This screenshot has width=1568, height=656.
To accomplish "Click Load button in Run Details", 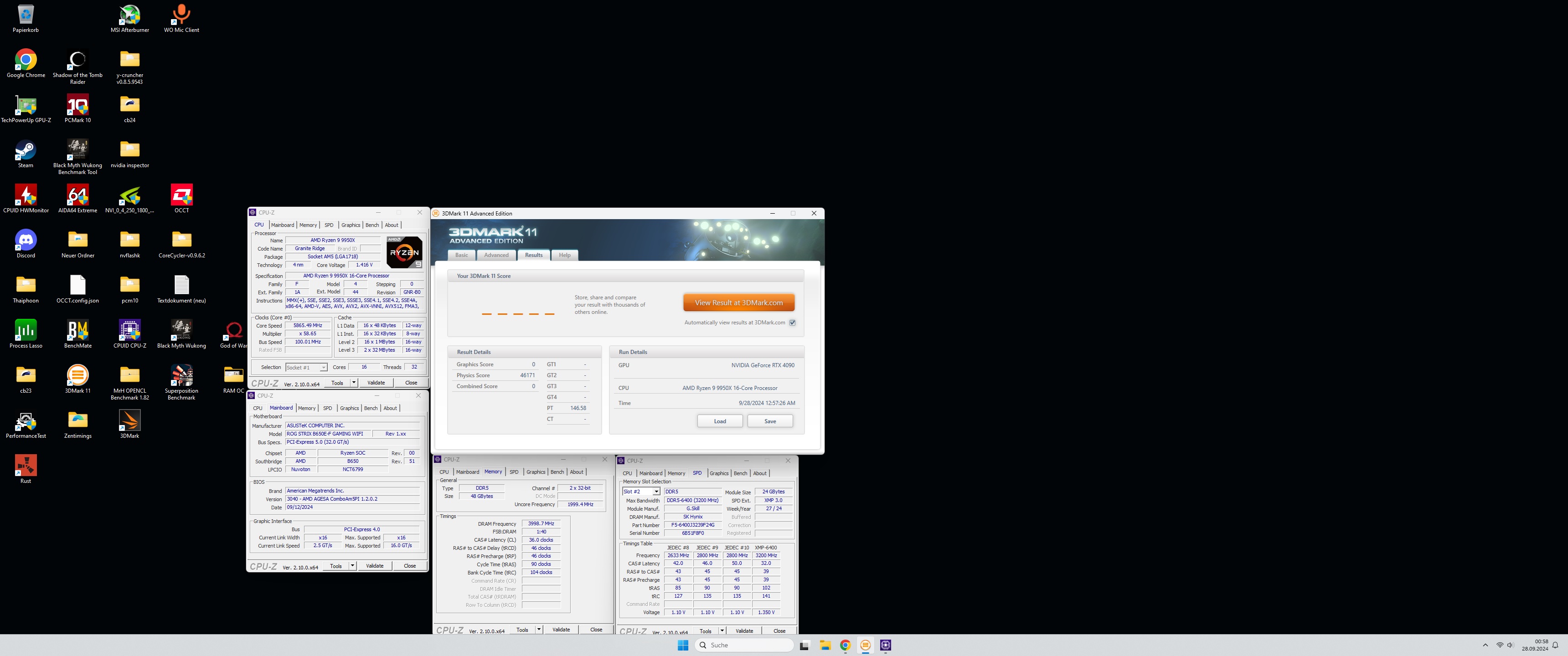I will coord(719,421).
